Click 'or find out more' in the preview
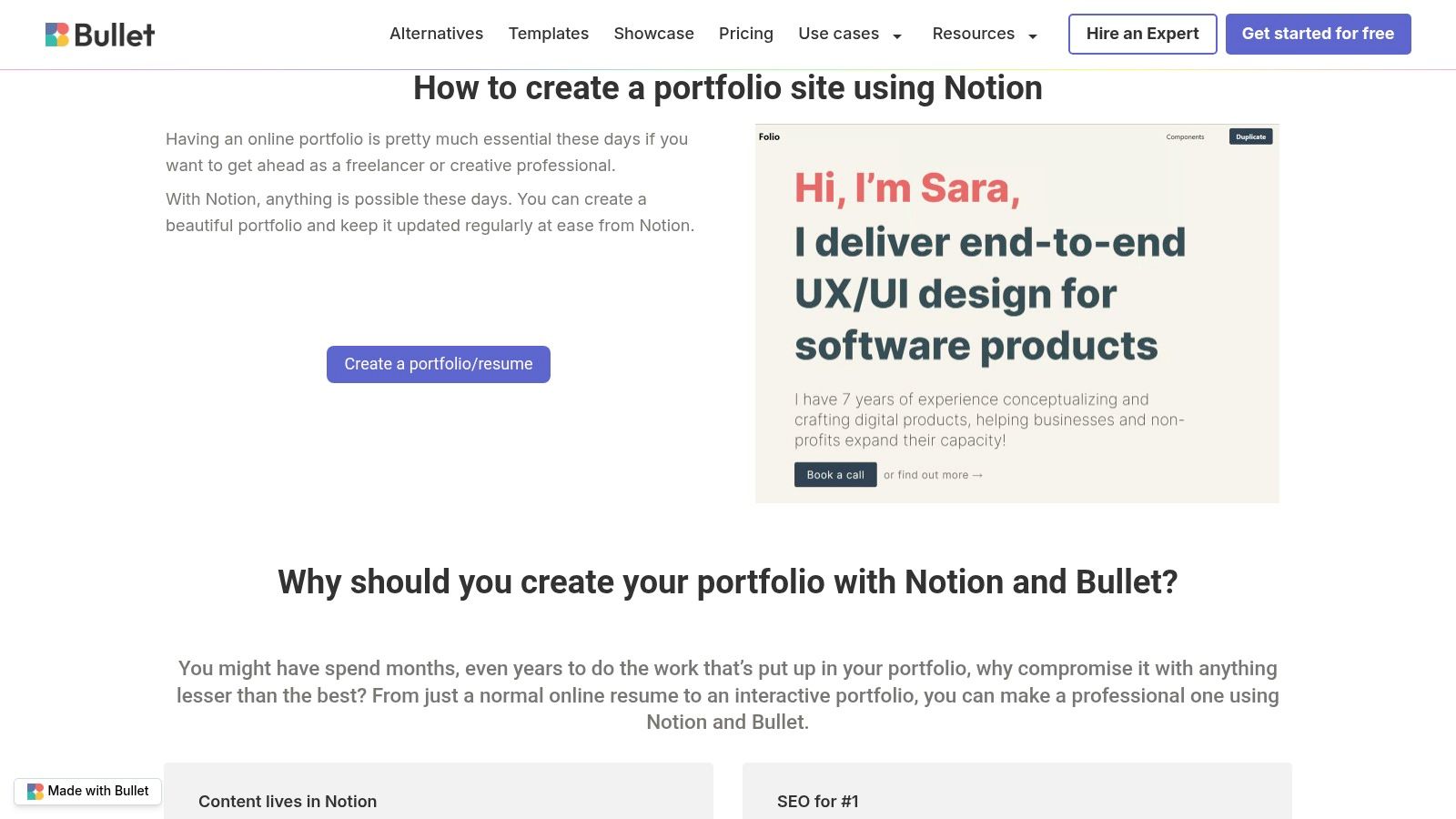Viewport: 1456px width, 819px height. coord(933,475)
